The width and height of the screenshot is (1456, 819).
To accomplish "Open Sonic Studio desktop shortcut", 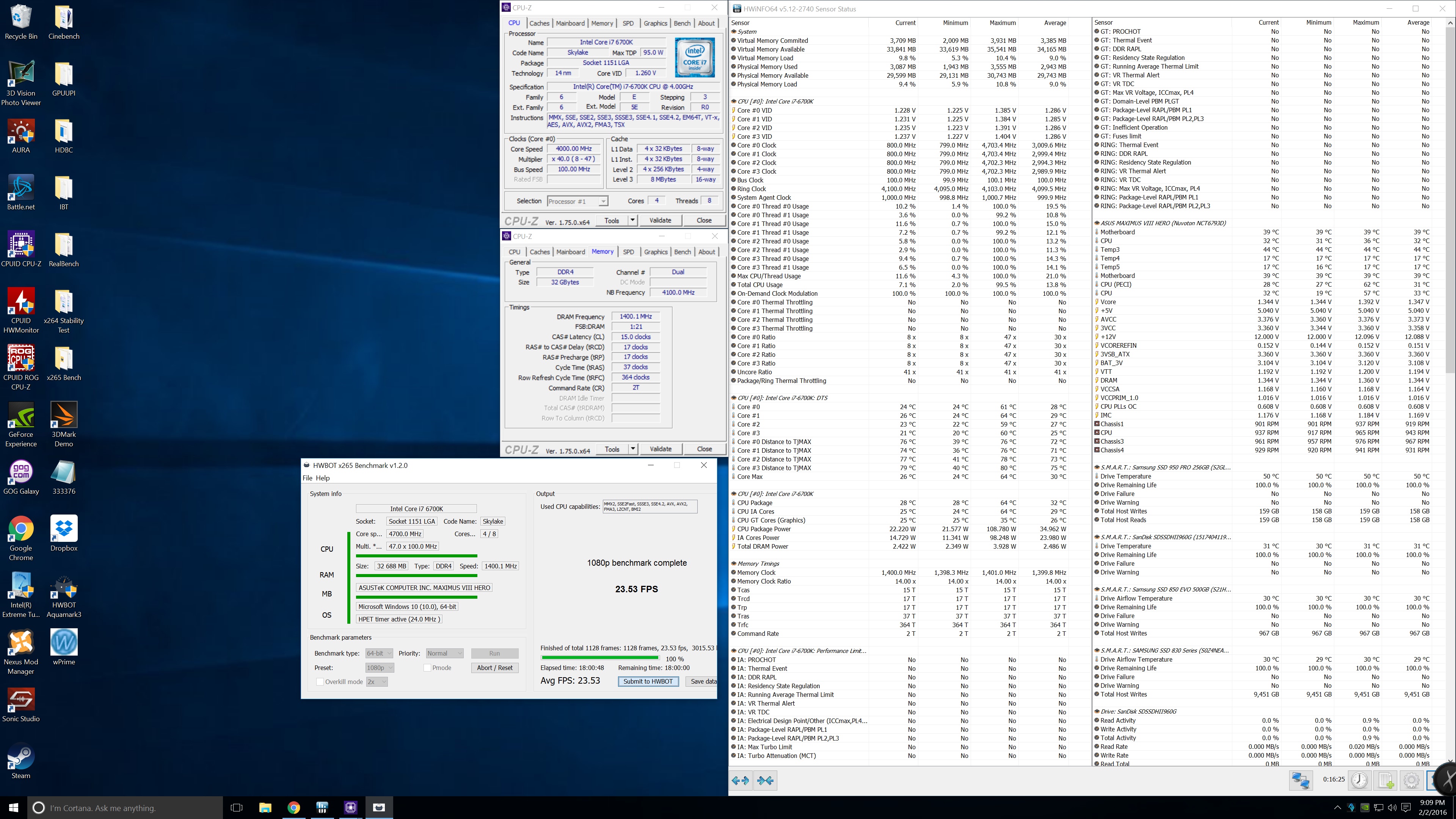I will [21, 705].
